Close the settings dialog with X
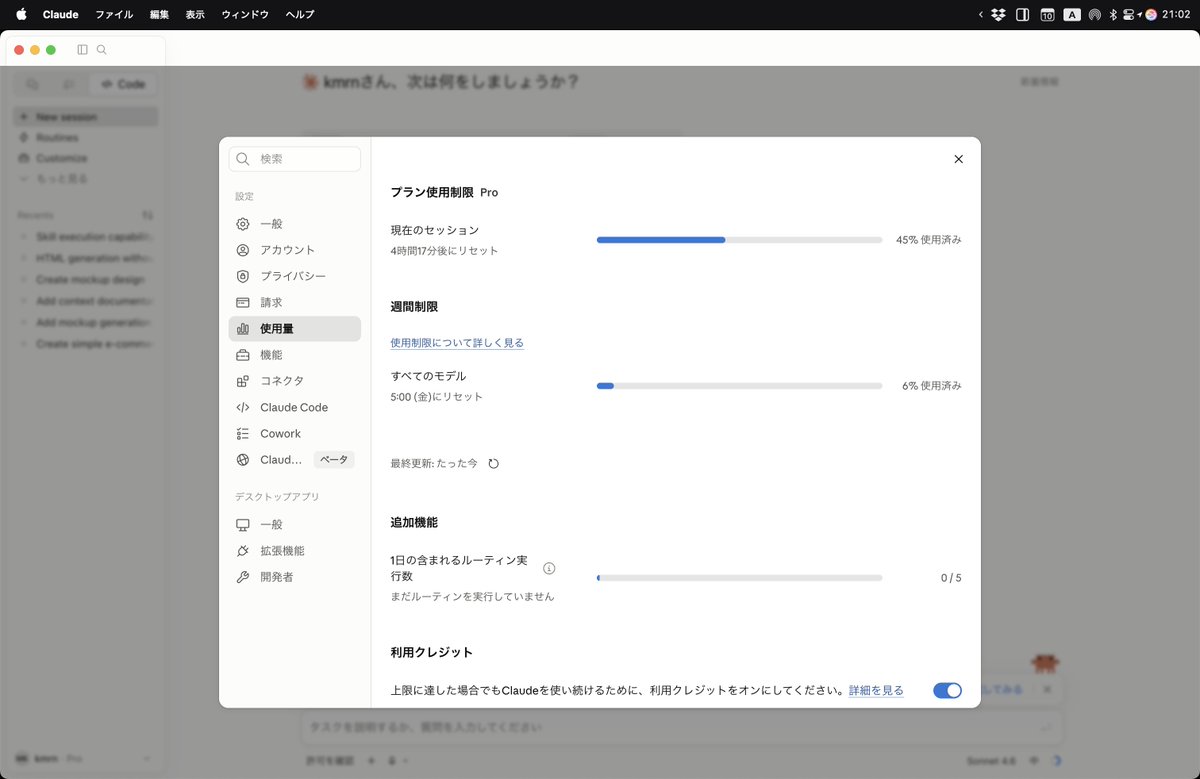 (958, 159)
